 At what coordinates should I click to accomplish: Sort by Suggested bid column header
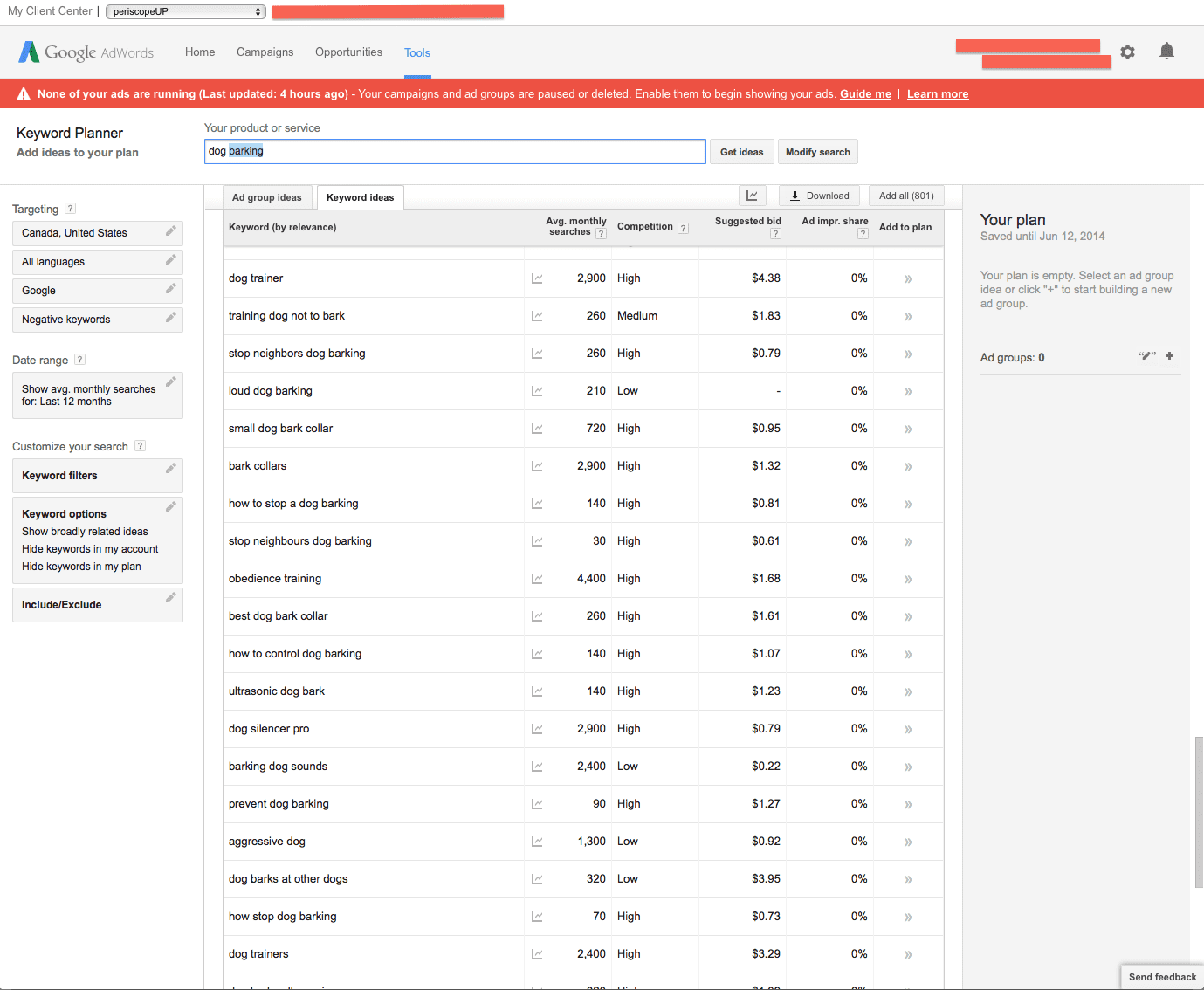coord(748,222)
